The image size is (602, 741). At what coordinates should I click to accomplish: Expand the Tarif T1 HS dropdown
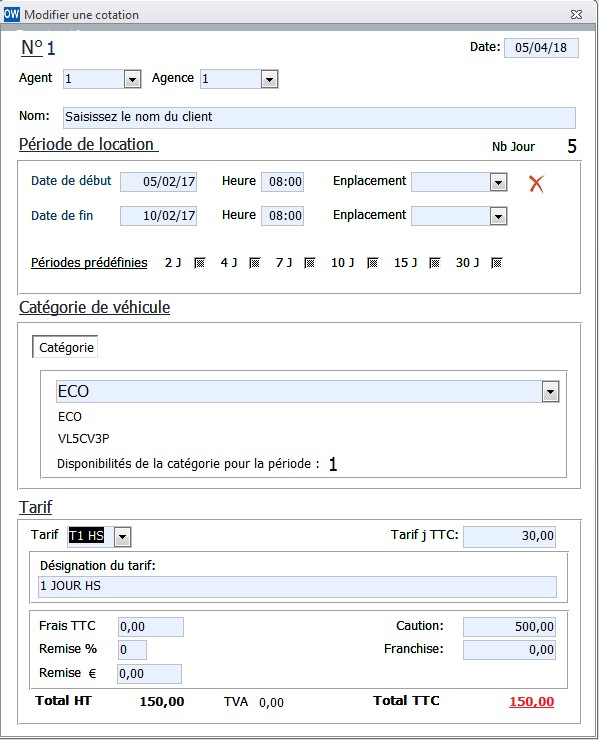(x=122, y=537)
